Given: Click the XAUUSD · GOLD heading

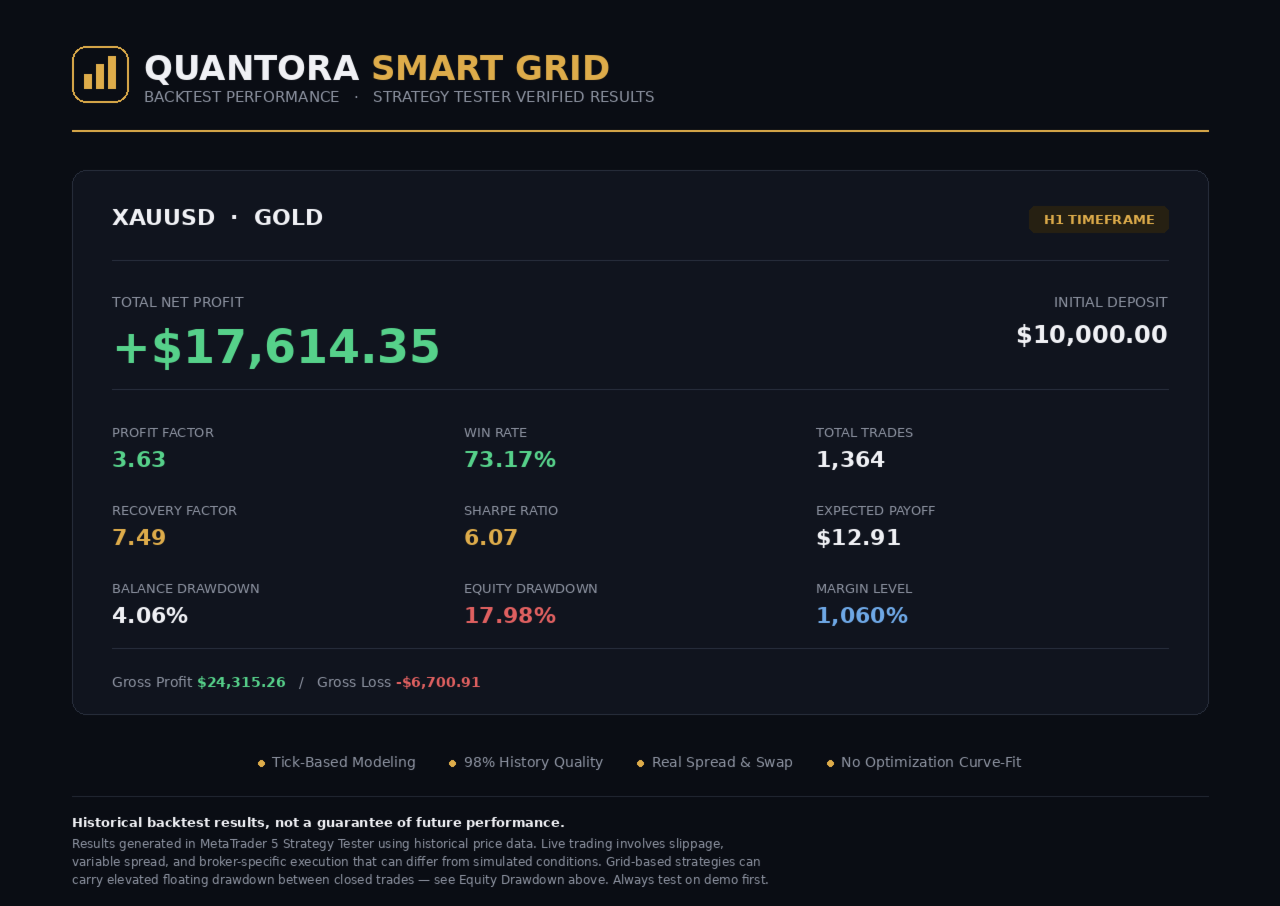Looking at the screenshot, I should (218, 218).
